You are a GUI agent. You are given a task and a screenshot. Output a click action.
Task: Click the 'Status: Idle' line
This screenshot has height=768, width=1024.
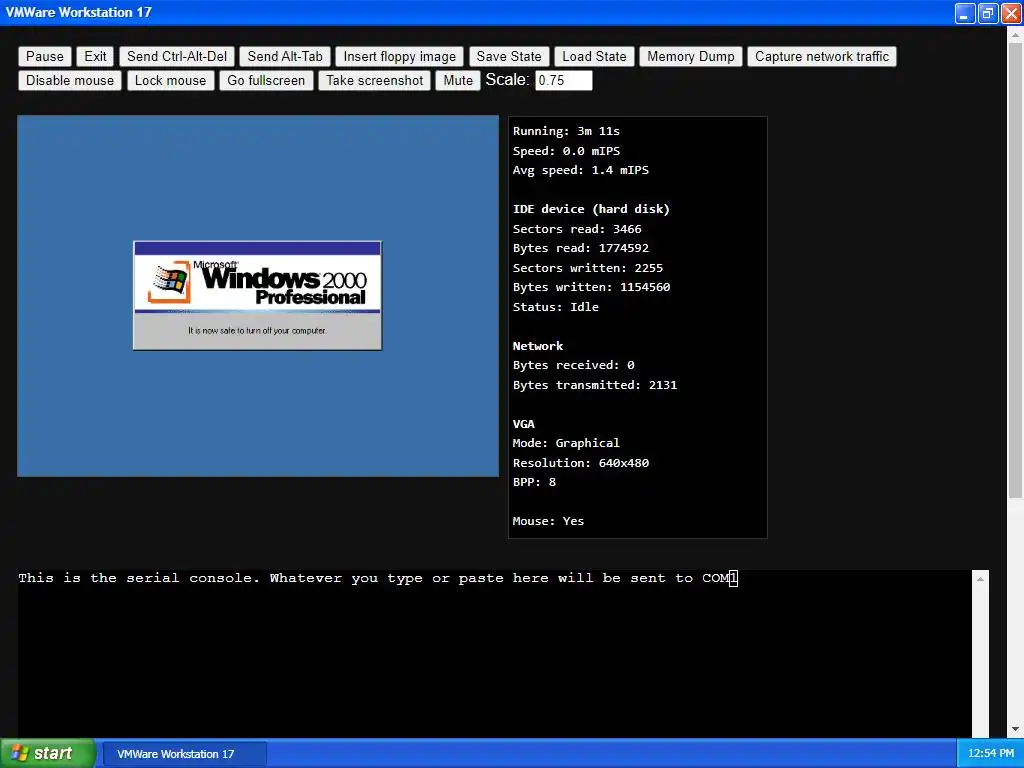(x=556, y=307)
